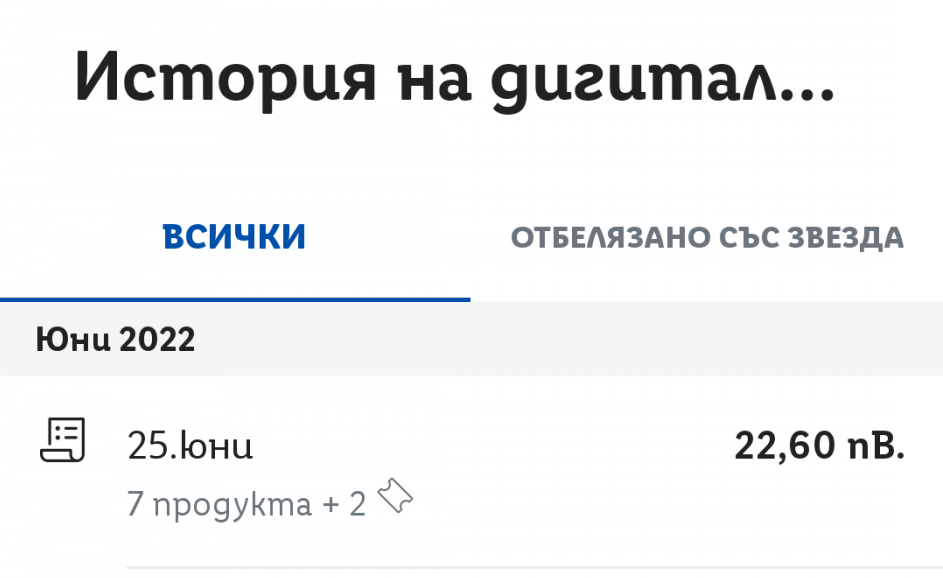
Task: Click the word "Юни" in the gray header
Action: (71, 340)
